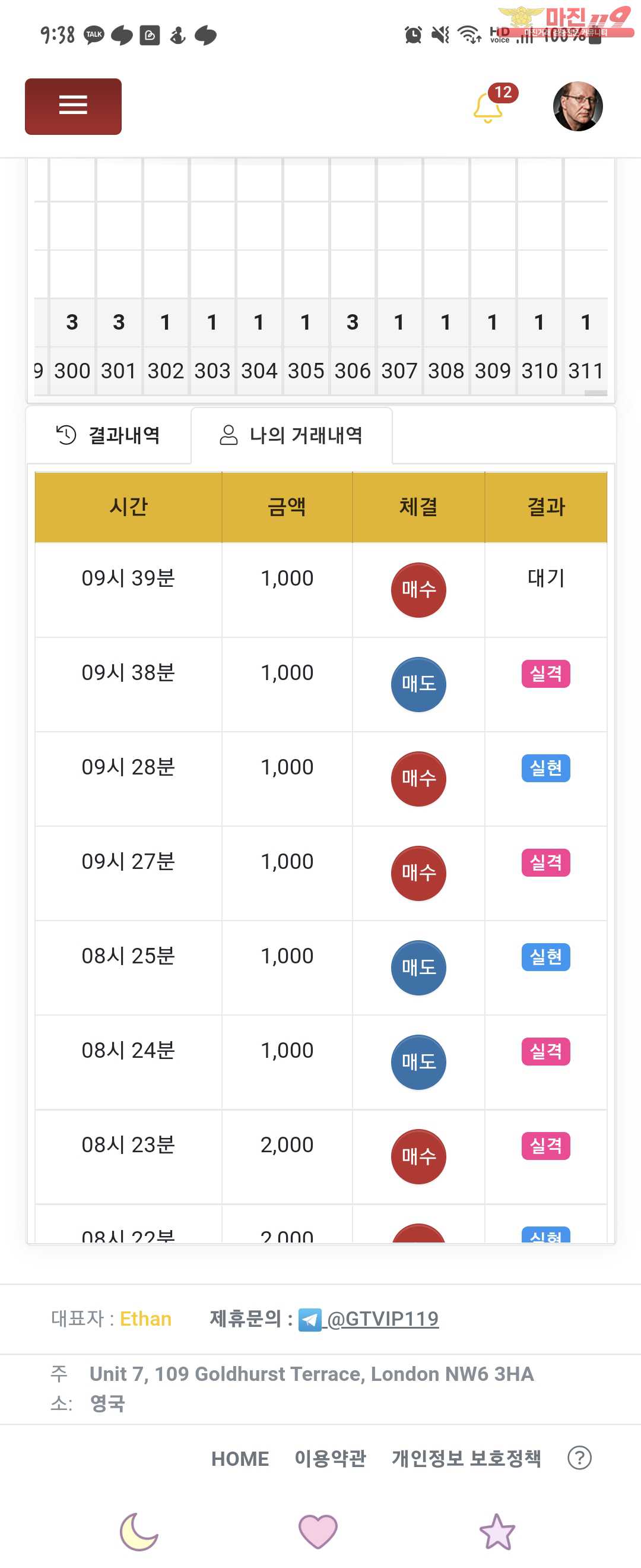Tap the crescent moon icon
This screenshot has height=1568, width=641.
(x=139, y=1531)
